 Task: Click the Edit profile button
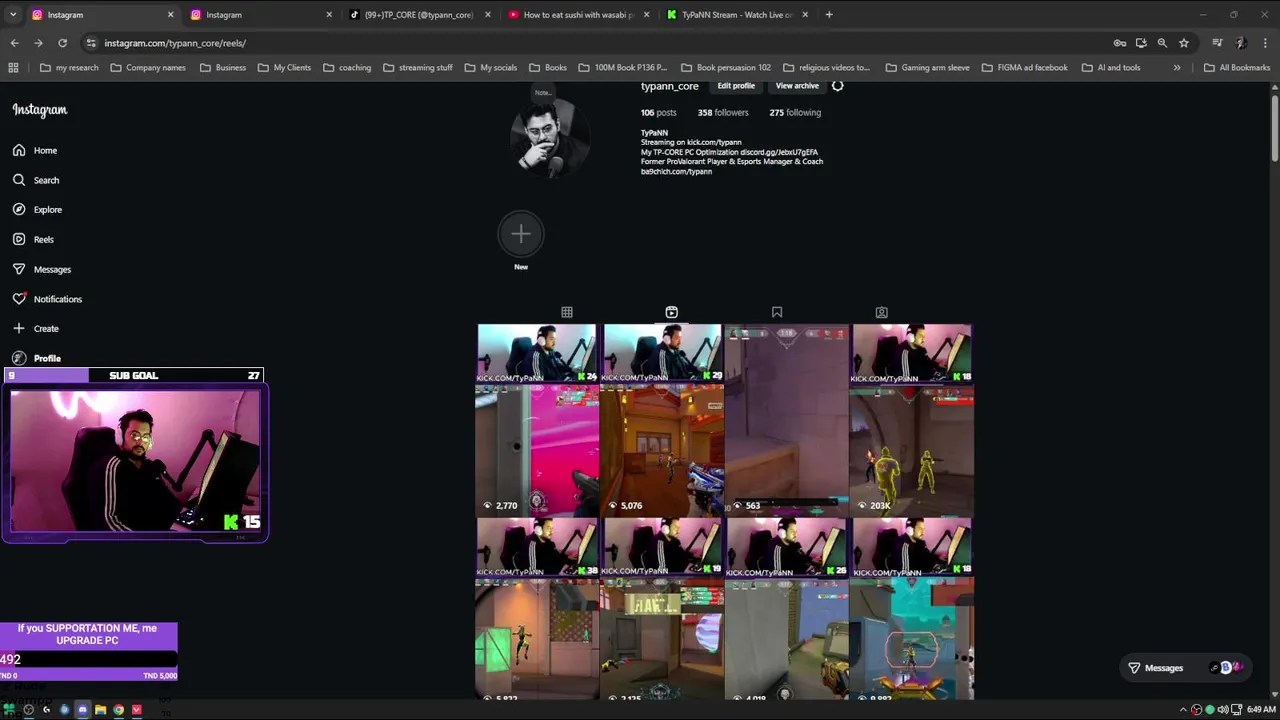point(736,86)
